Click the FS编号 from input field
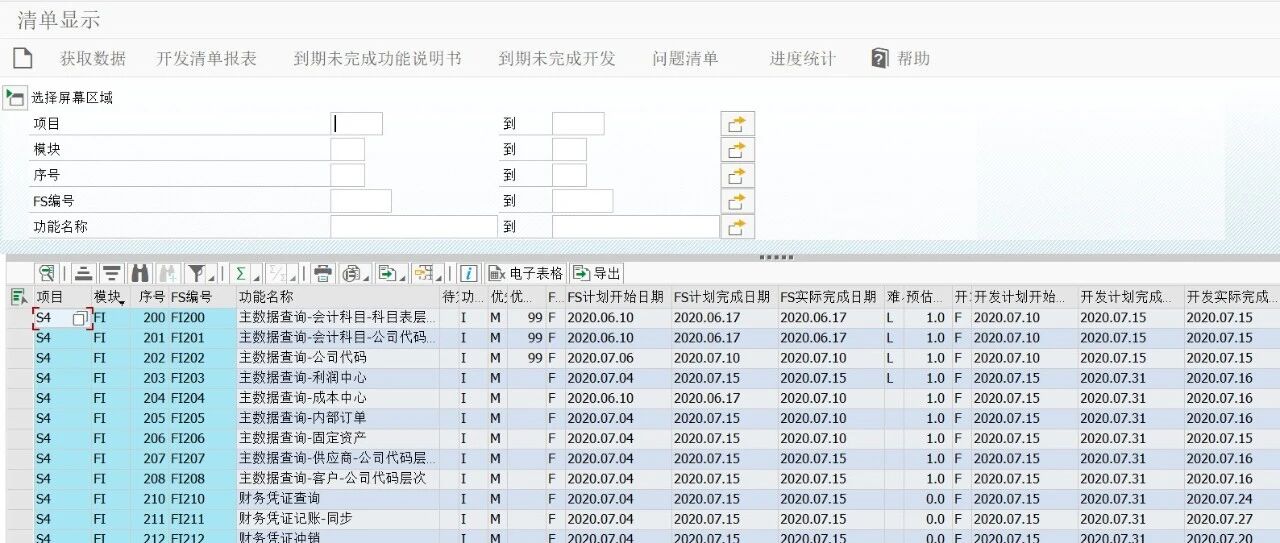The width and height of the screenshot is (1280, 543). click(361, 201)
